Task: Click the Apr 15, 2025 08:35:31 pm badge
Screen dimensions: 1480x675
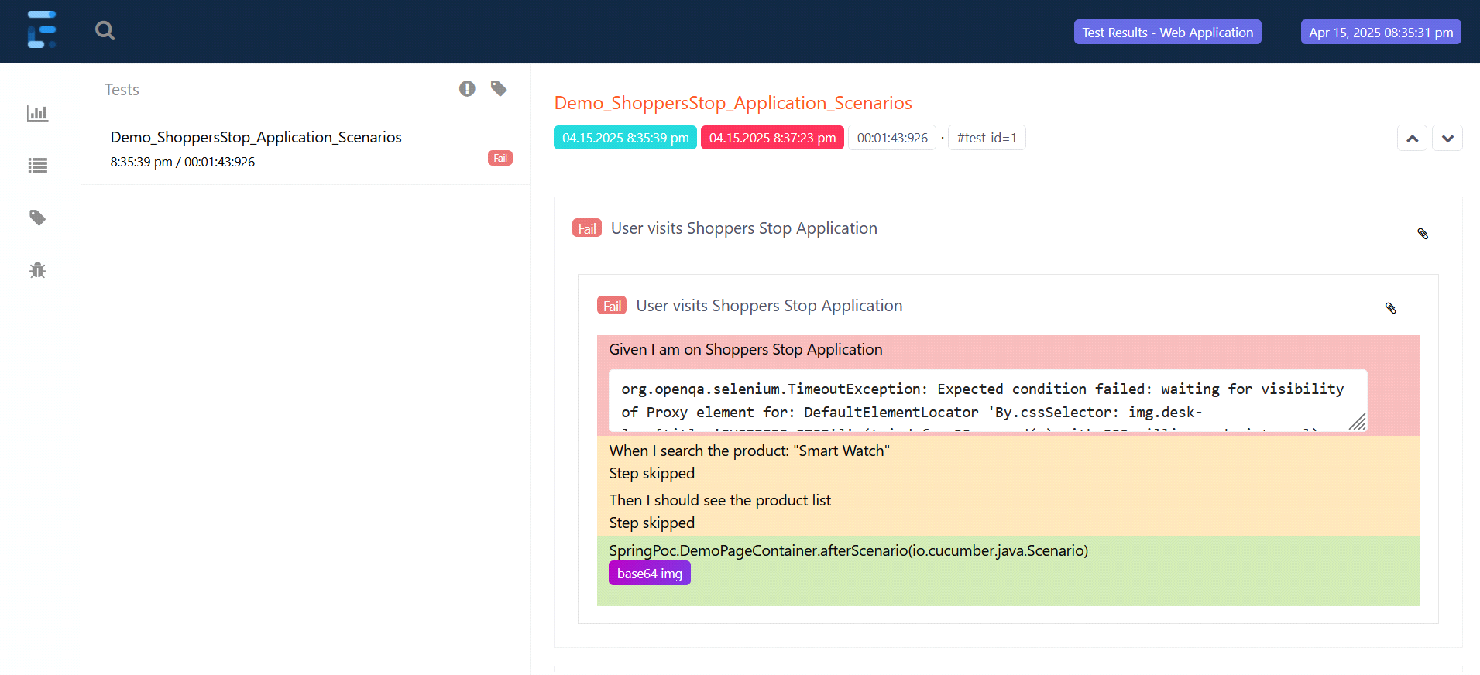Action: [1381, 32]
